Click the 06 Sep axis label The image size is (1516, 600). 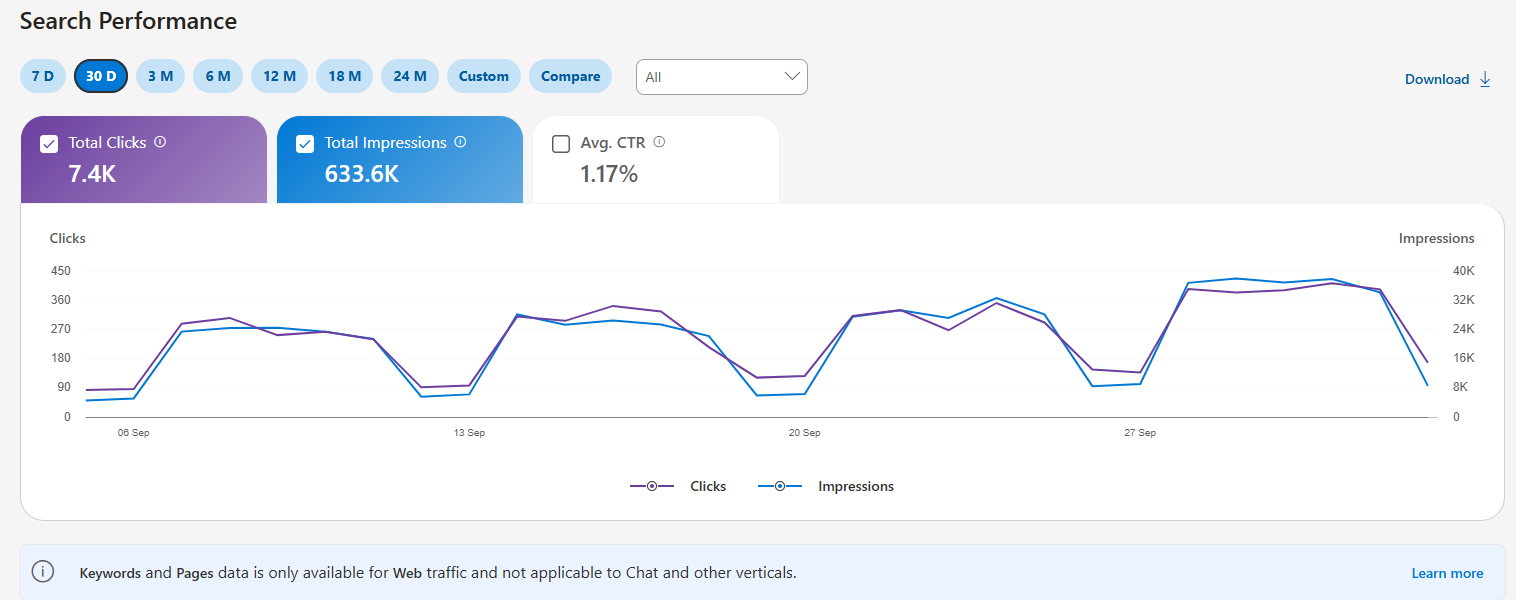coord(133,433)
